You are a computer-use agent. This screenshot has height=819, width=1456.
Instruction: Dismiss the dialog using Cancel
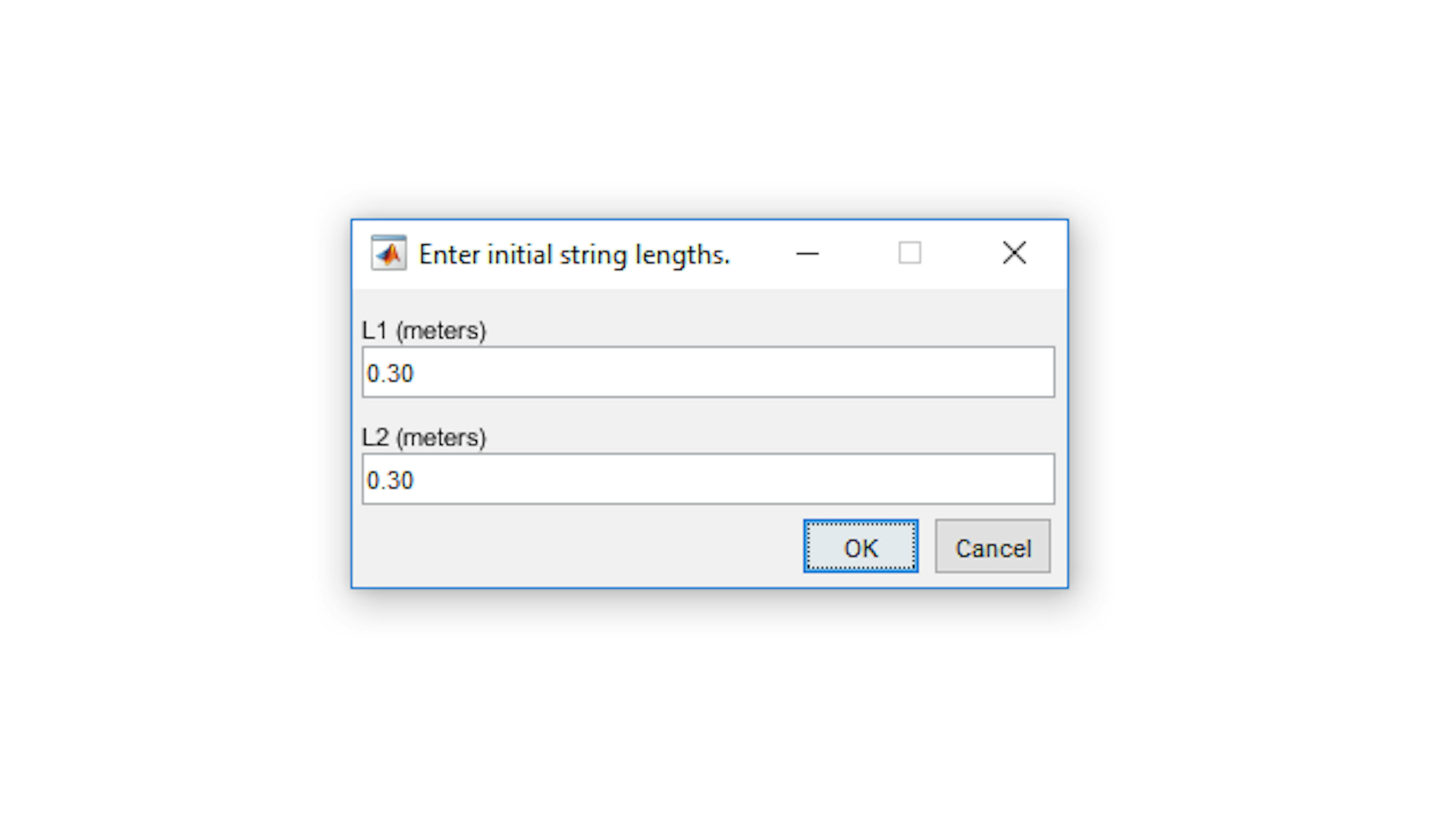coord(993,546)
